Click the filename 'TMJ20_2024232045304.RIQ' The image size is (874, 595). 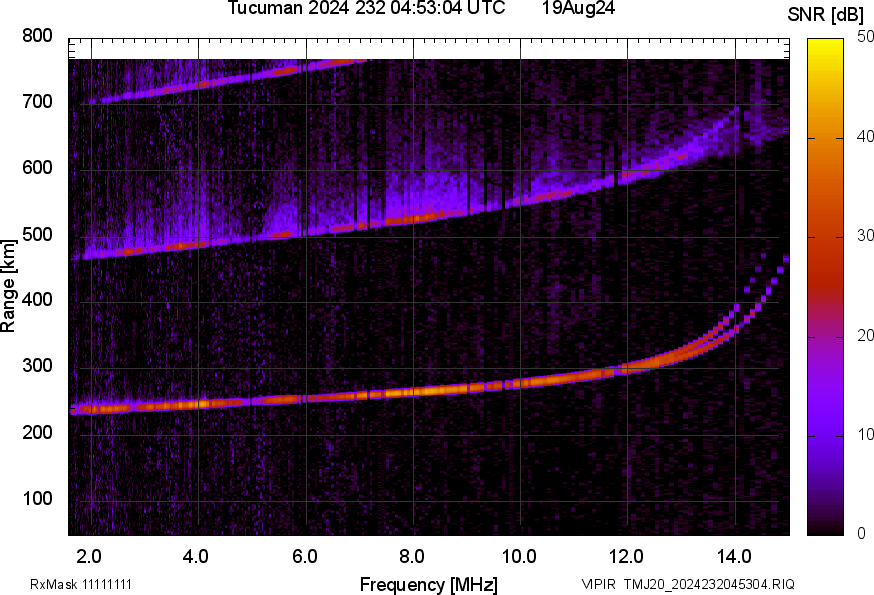[x=709, y=584]
